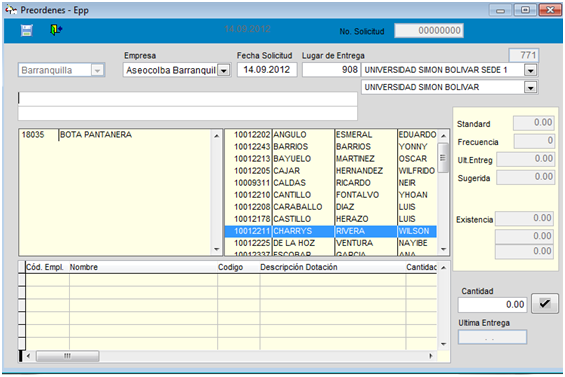This screenshot has width=565, height=377.
Task: Expand the second Universidad Simon Bolivar dropdown
Action: point(530,88)
